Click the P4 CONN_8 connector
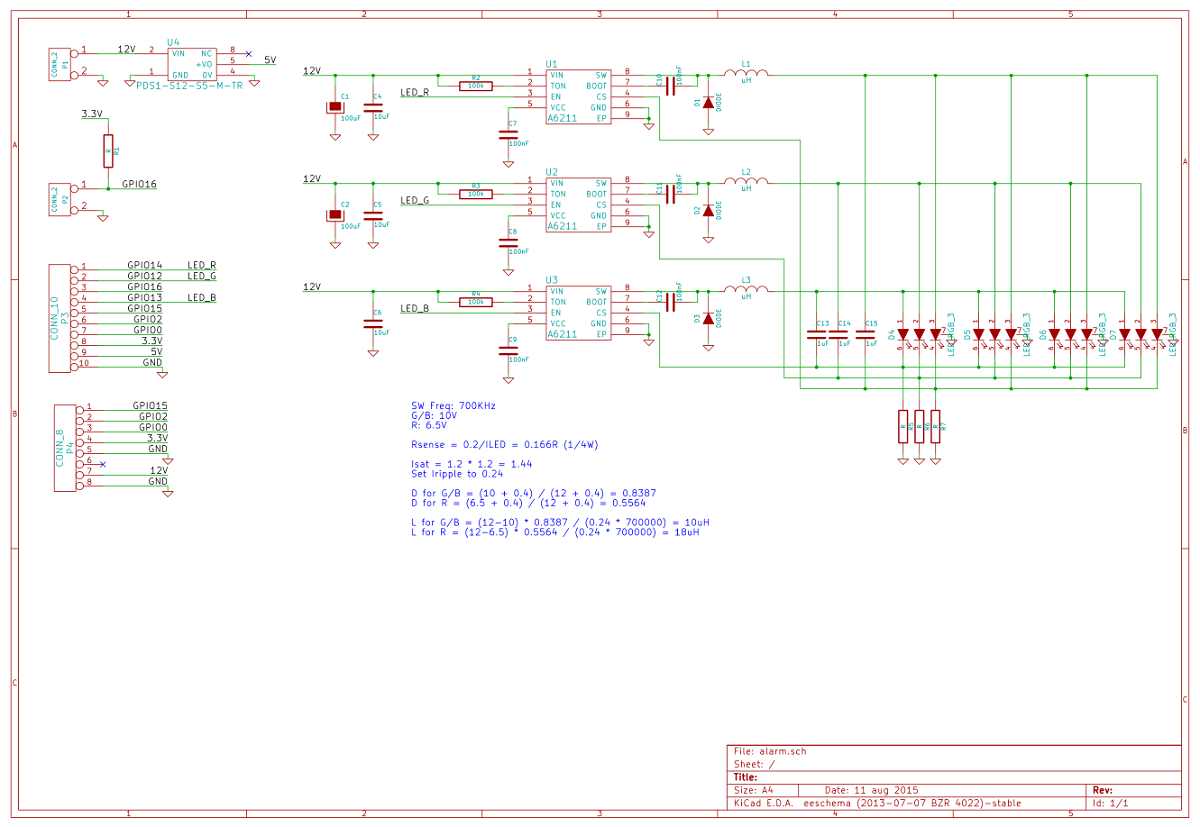 [64, 446]
